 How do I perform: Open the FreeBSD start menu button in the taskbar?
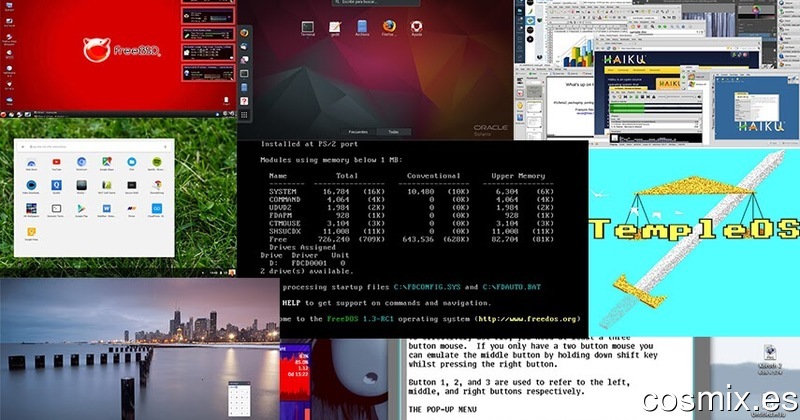click(x=3, y=114)
